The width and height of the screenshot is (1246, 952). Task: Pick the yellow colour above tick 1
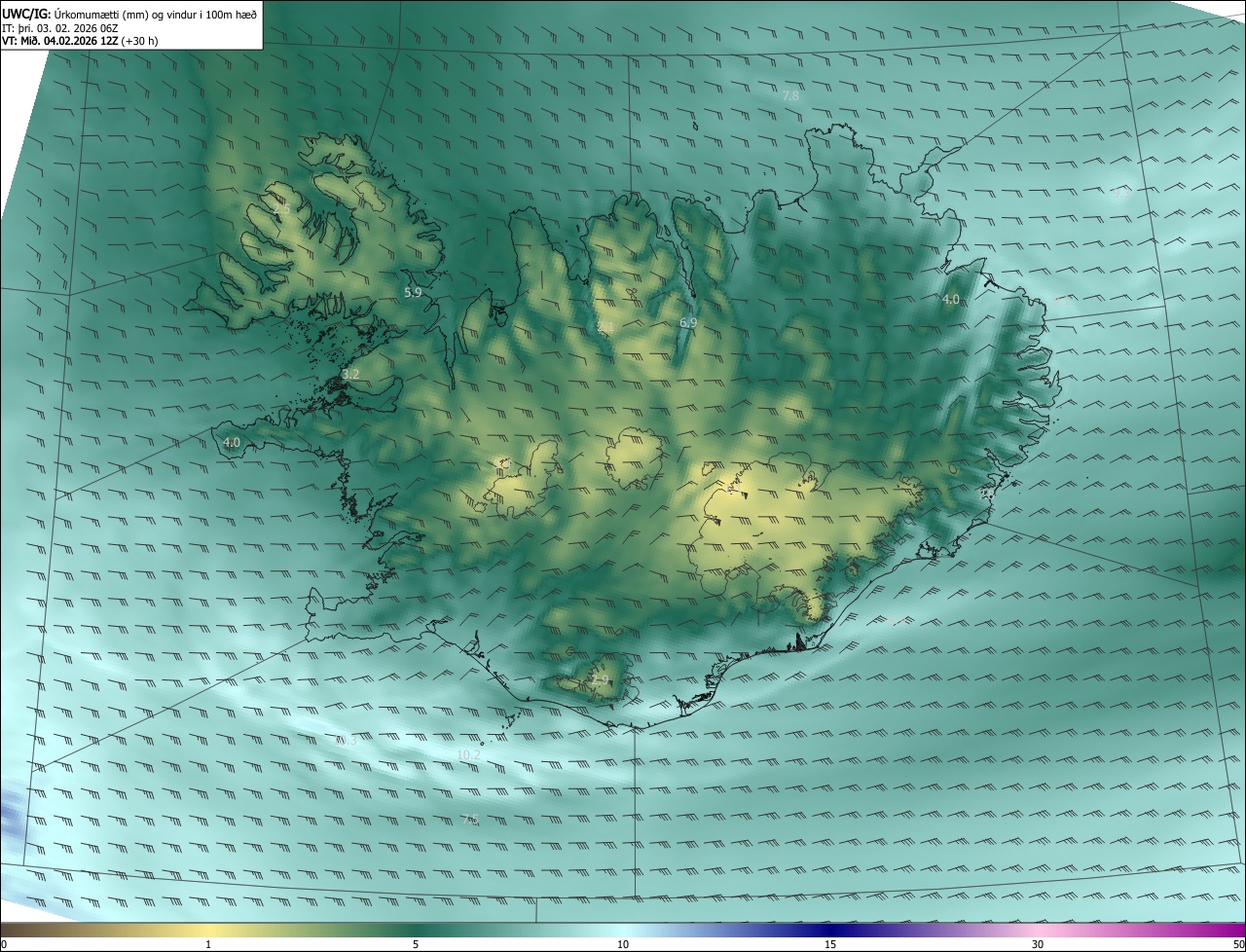pyautogui.click(x=208, y=930)
